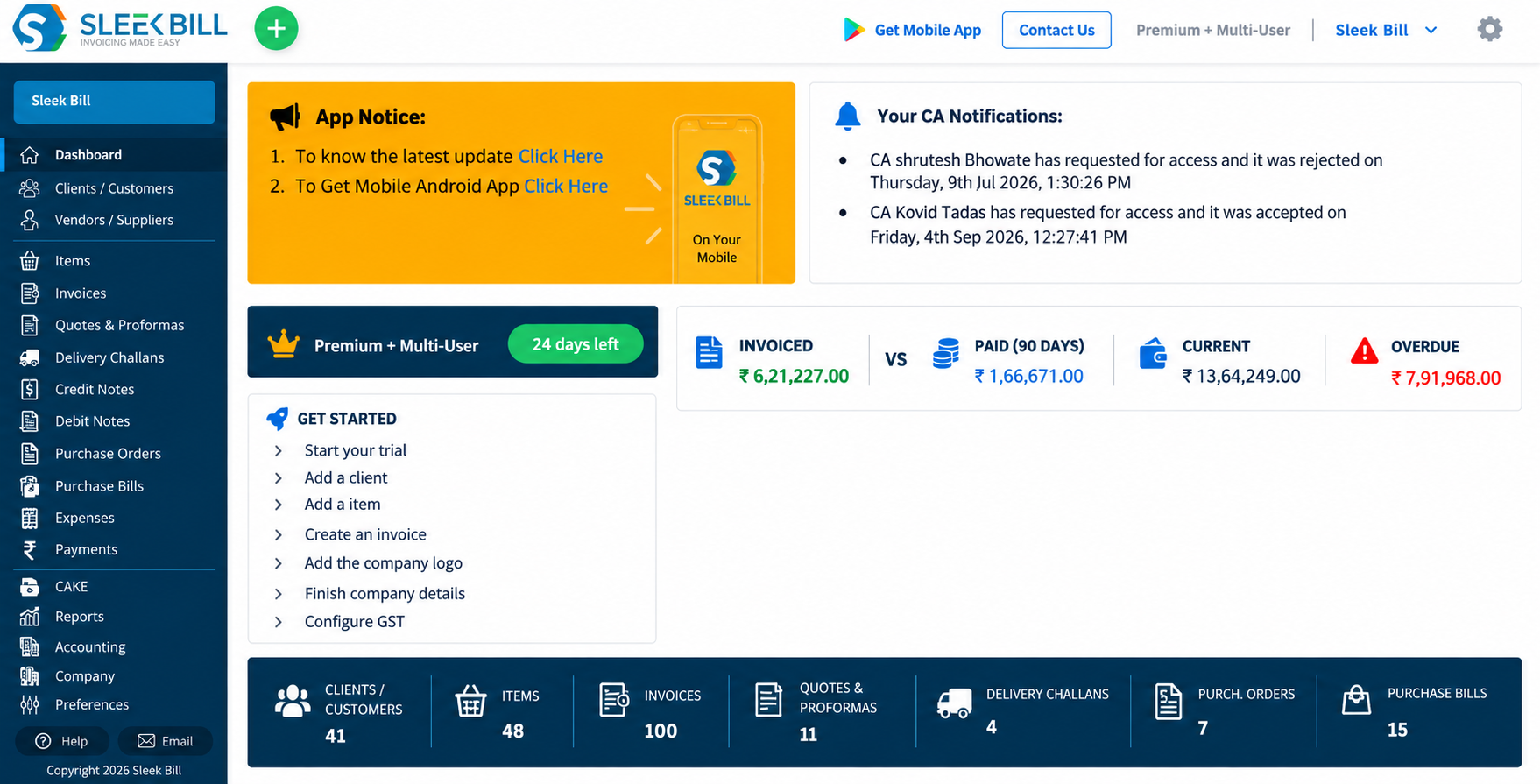Click the invoices count 100

pos(661,731)
